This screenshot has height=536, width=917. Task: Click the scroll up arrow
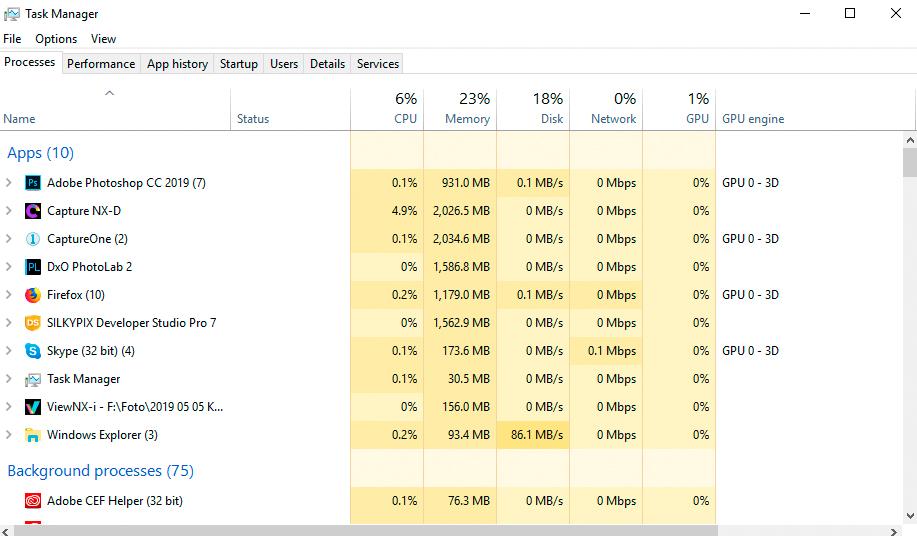point(910,140)
